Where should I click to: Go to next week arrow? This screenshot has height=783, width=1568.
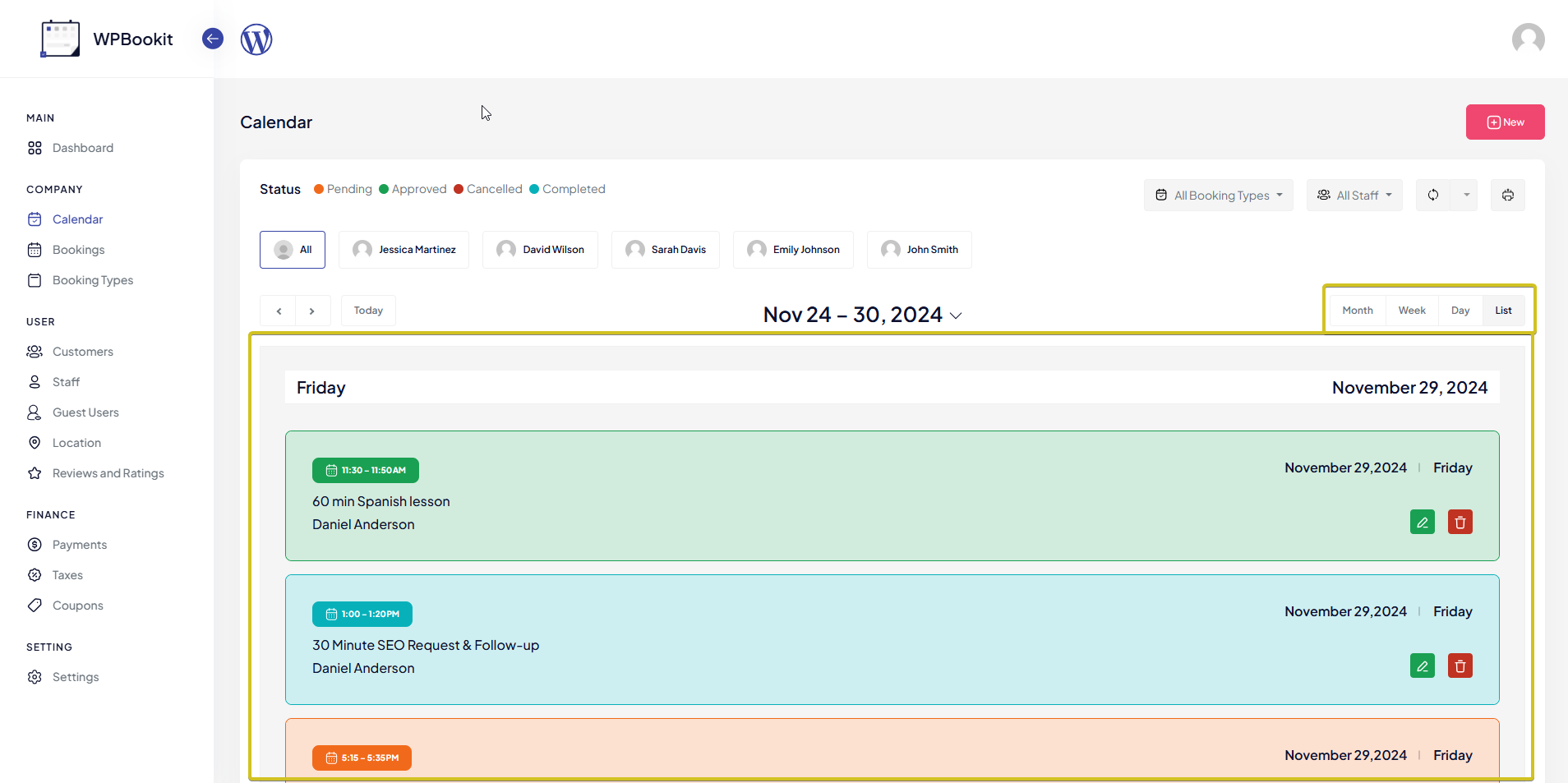coord(312,311)
